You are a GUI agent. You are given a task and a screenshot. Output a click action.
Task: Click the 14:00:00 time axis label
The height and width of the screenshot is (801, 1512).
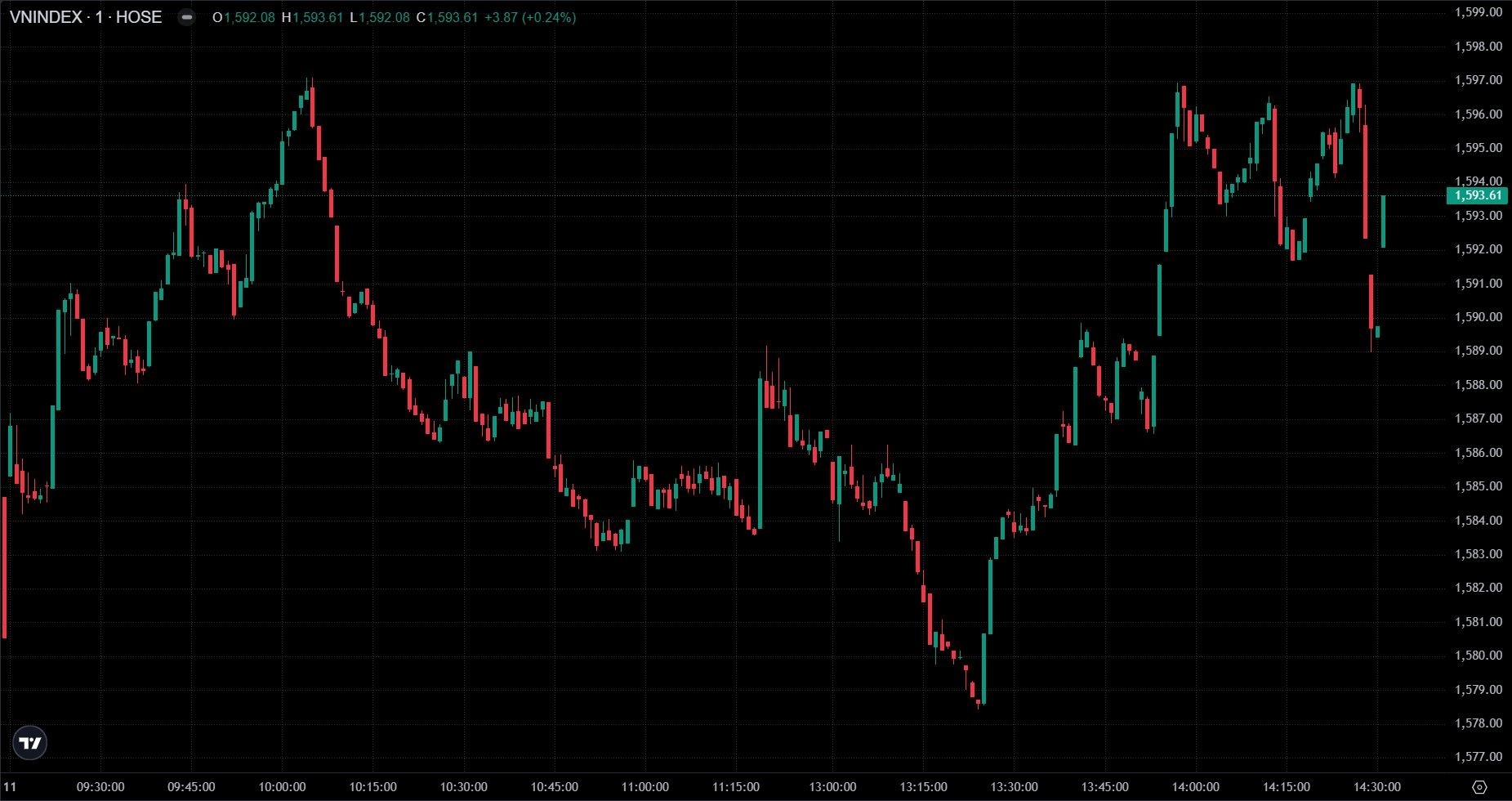click(x=1195, y=787)
